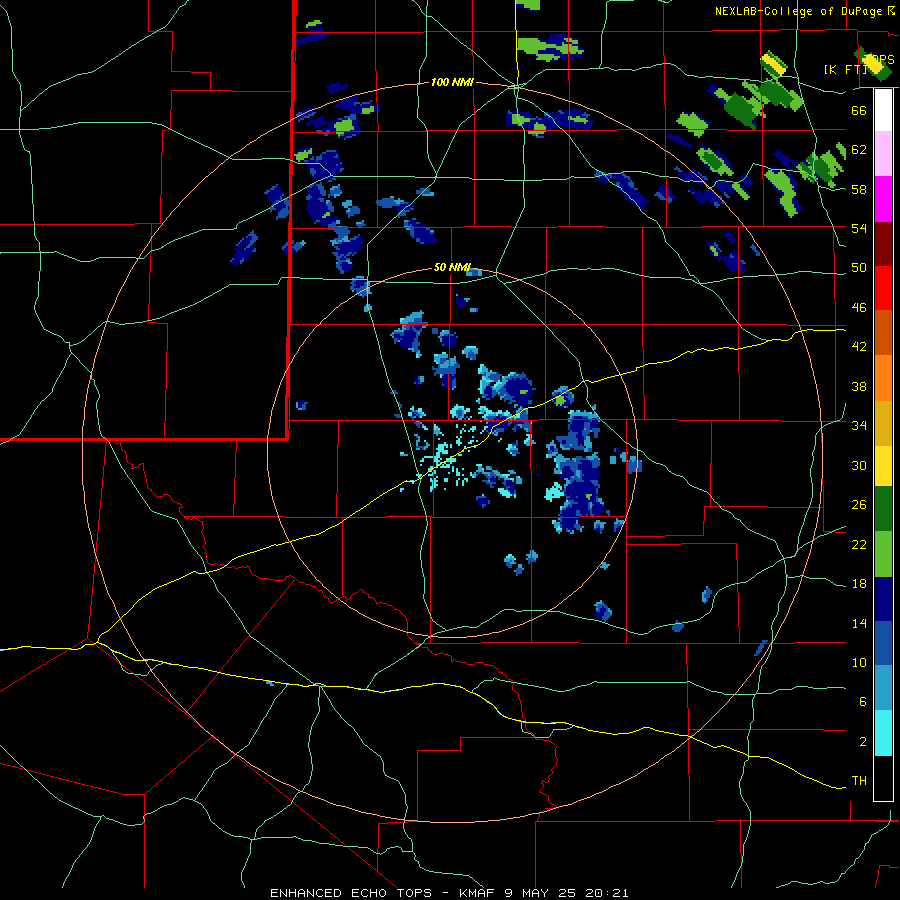Screen dimensions: 900x900
Task: Pick the bright yellow legend swatch
Action: [x=883, y=466]
